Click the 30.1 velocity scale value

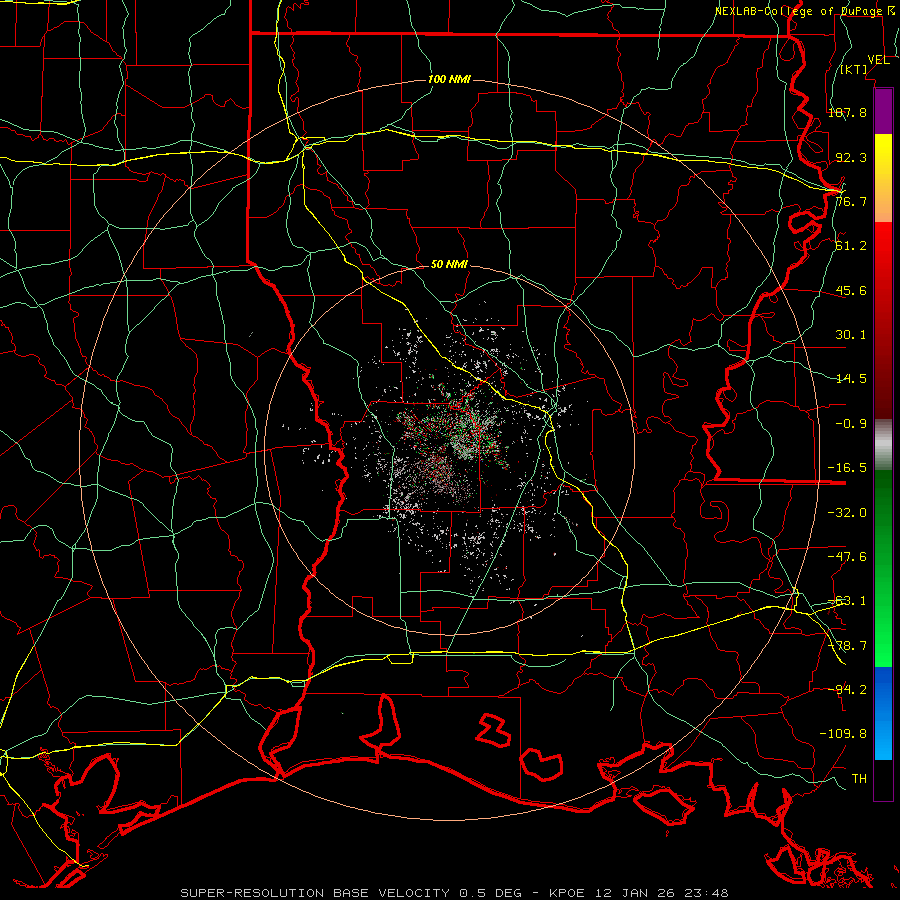[851, 335]
